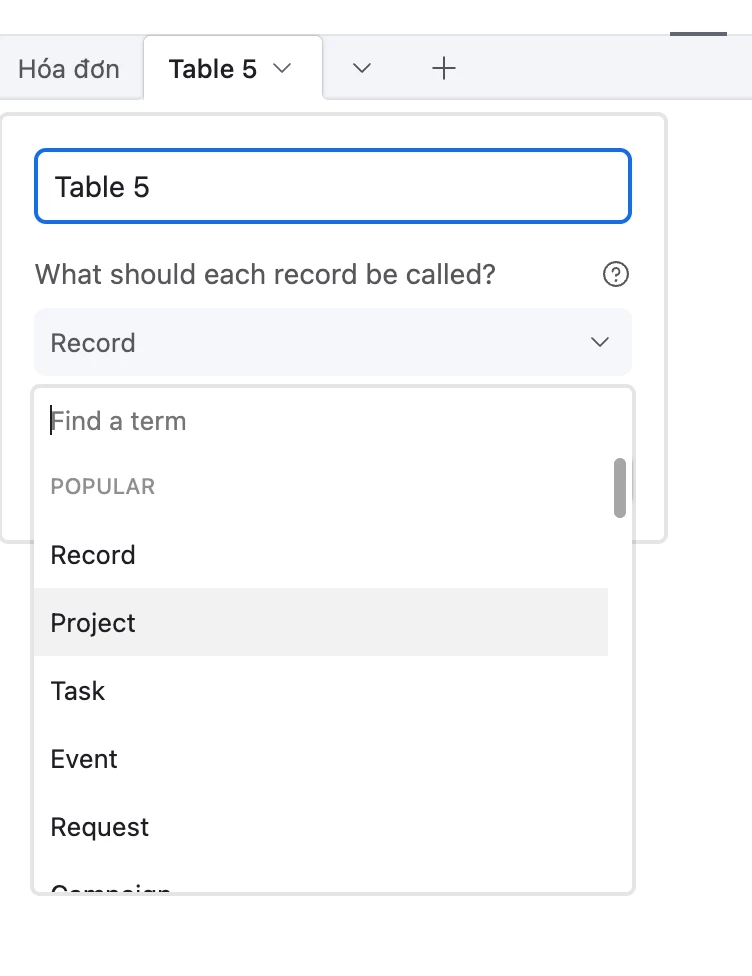The image size is (752, 976).
Task: Click the POPULAR section header
Action: (103, 486)
